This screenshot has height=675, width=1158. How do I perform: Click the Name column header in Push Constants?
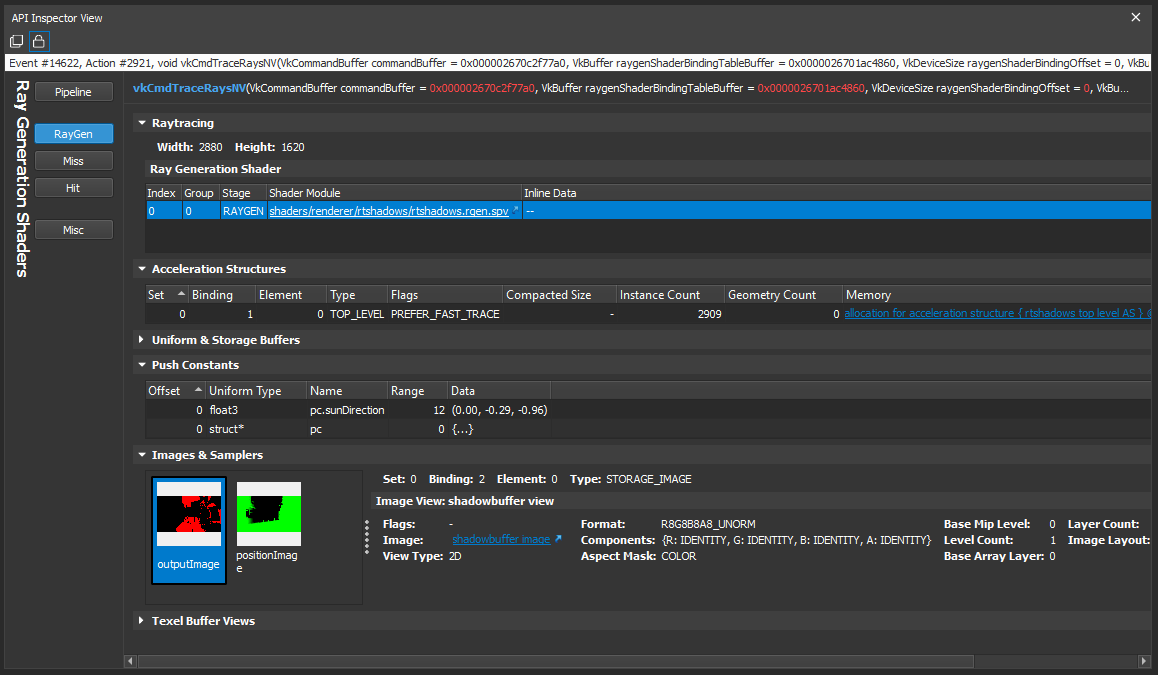(x=347, y=391)
